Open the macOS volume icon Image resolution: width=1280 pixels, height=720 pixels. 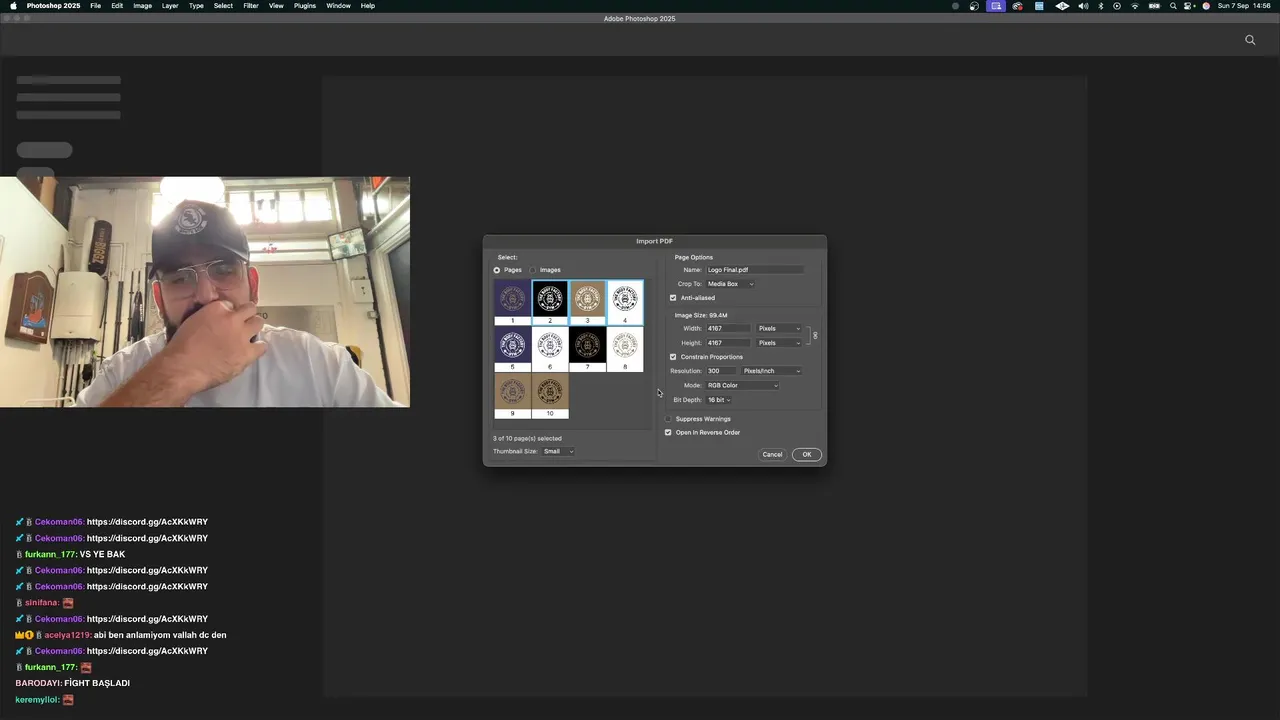click(x=1083, y=6)
